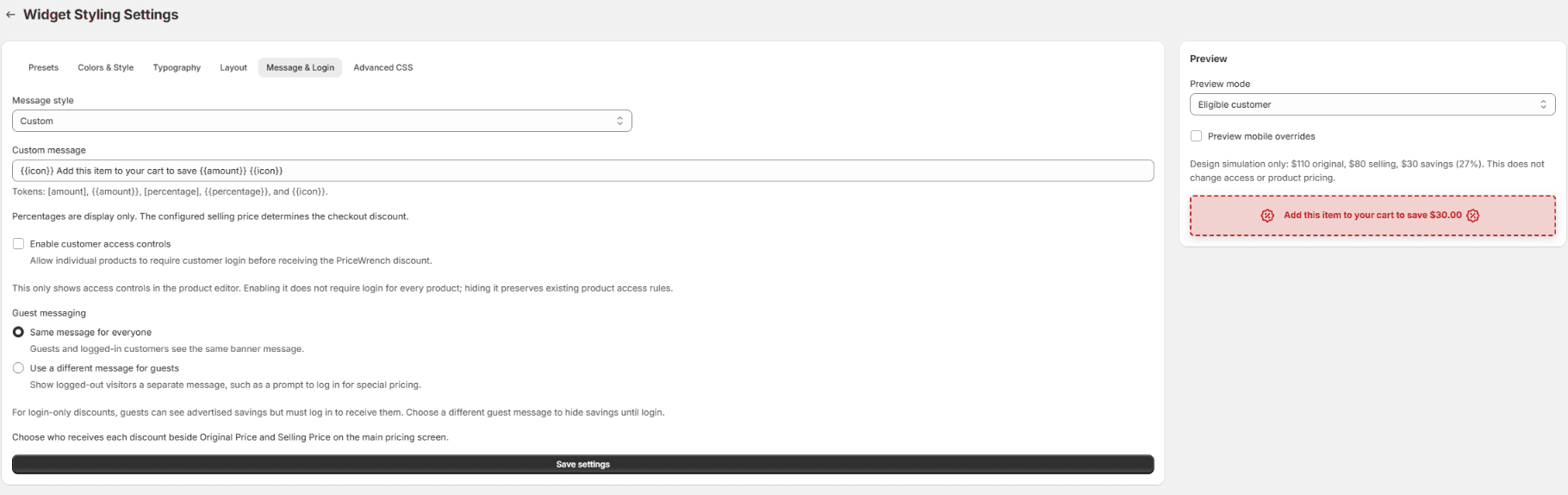Click the Custom message label
The image size is (1568, 495).
click(49, 150)
